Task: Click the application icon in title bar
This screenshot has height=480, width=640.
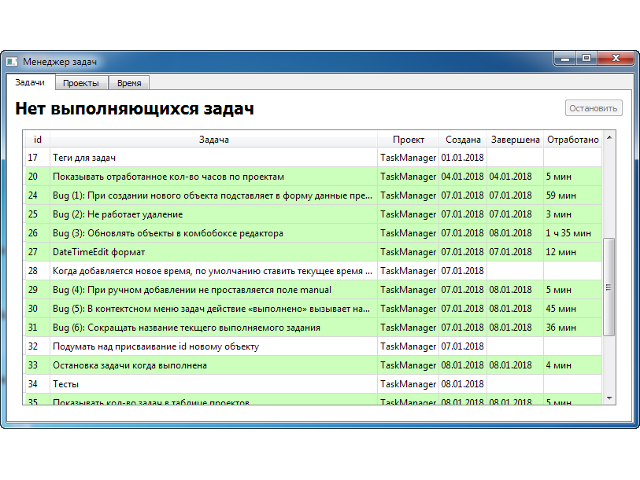Action: pos(11,62)
